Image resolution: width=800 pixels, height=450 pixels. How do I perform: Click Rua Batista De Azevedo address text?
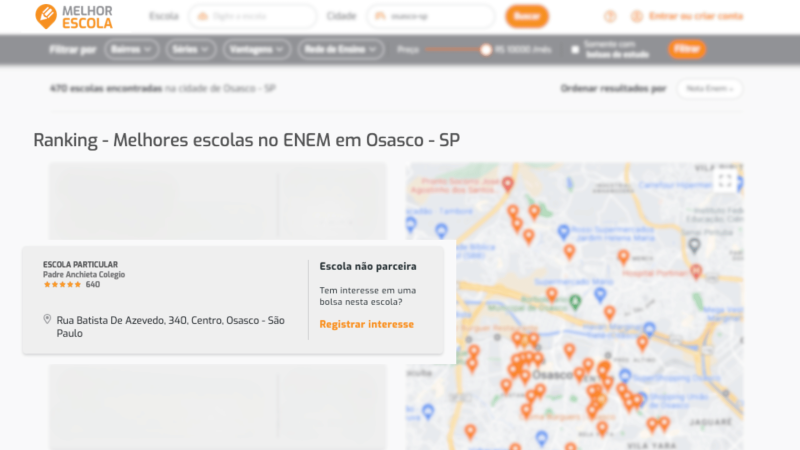pyautogui.click(x=170, y=327)
